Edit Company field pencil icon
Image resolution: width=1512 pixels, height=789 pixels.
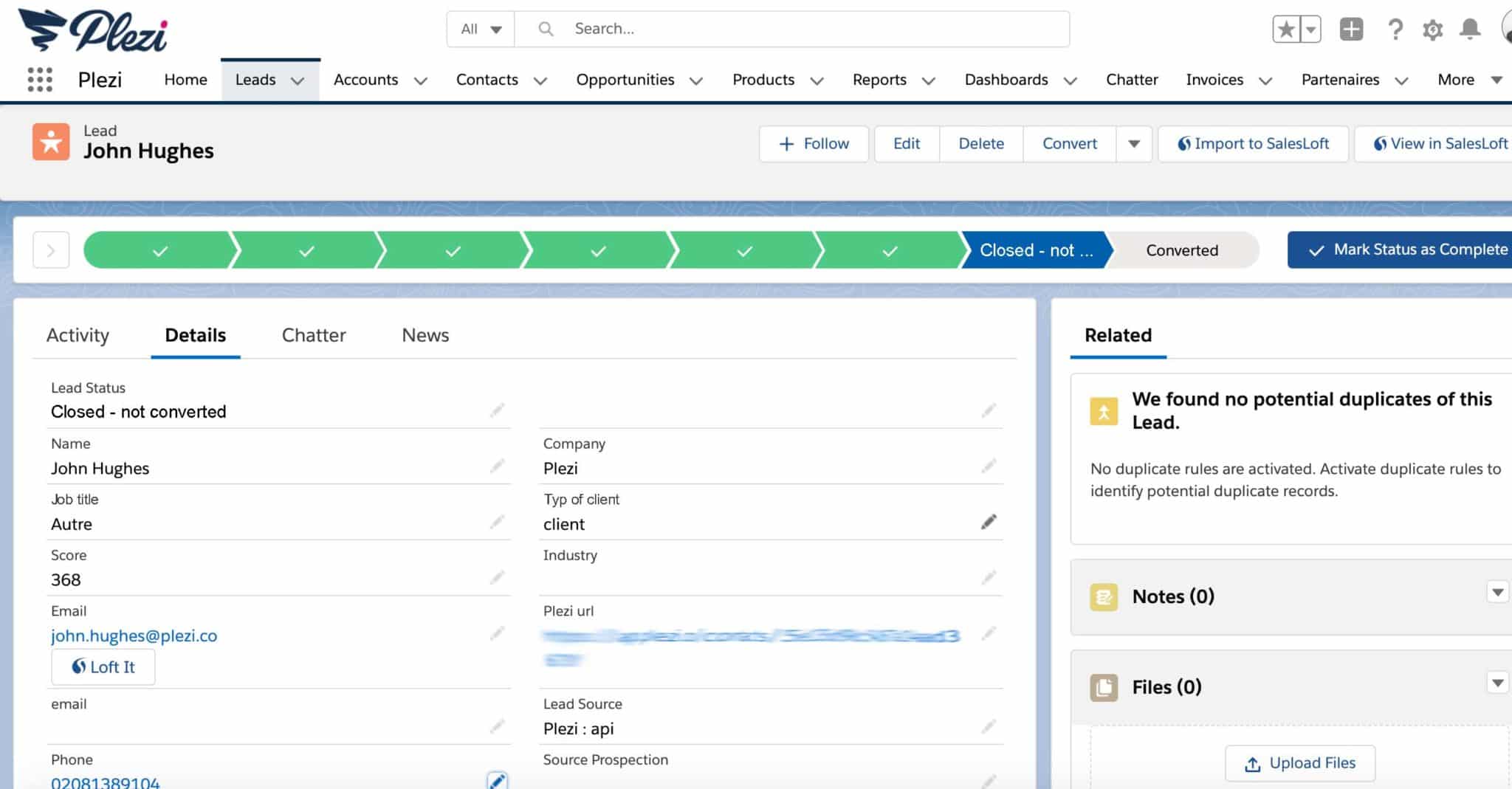pos(989,466)
